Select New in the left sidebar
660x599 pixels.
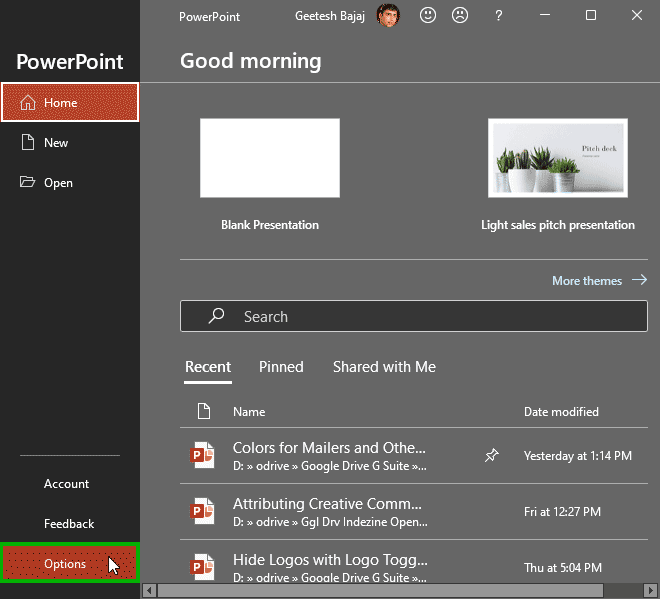56,143
